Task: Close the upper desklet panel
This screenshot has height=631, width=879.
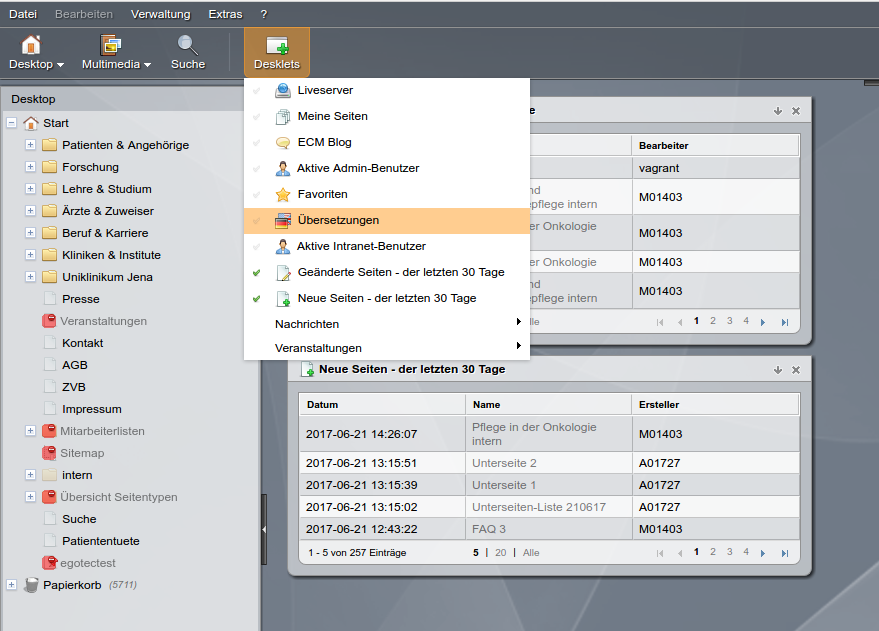Action: 795,111
